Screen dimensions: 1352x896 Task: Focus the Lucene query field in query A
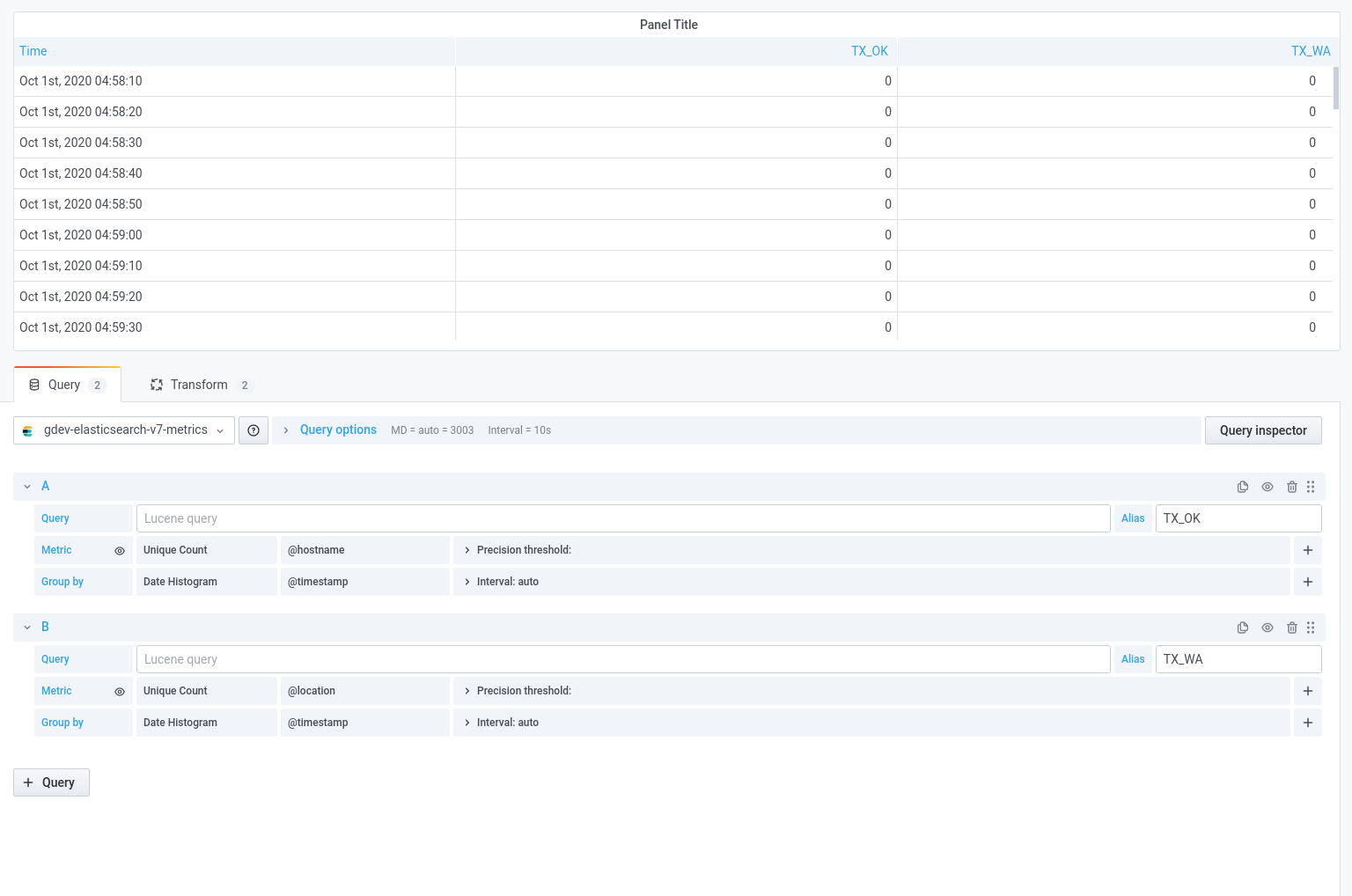(623, 518)
